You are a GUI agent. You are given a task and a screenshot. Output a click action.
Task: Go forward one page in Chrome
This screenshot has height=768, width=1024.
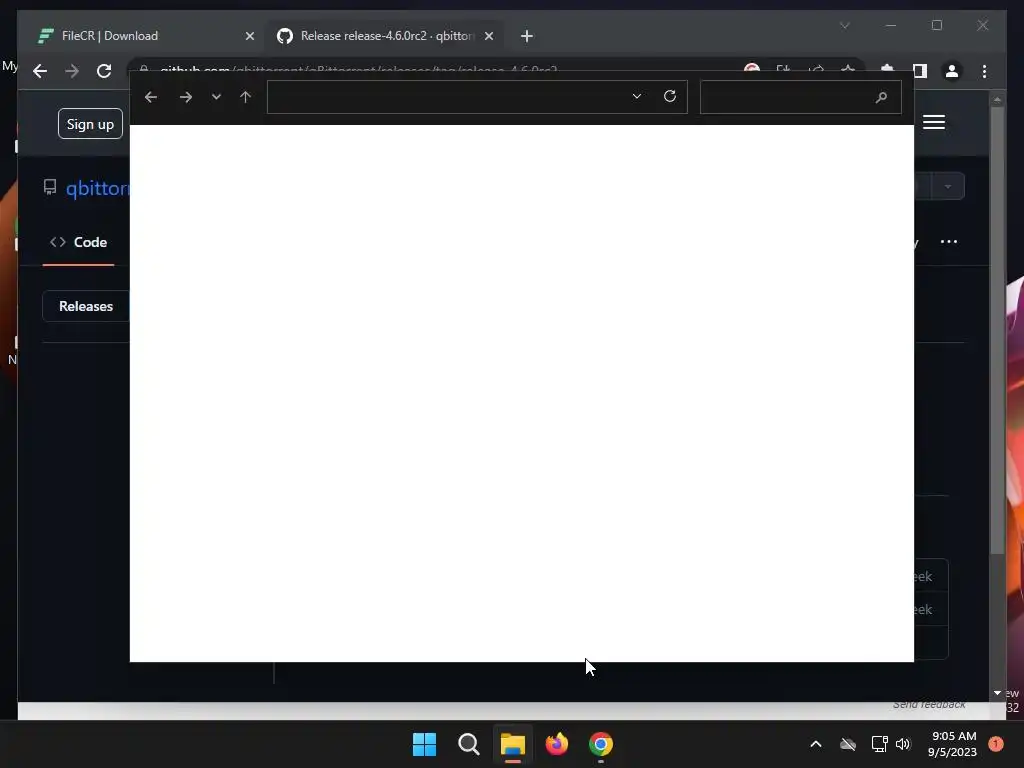(72, 71)
